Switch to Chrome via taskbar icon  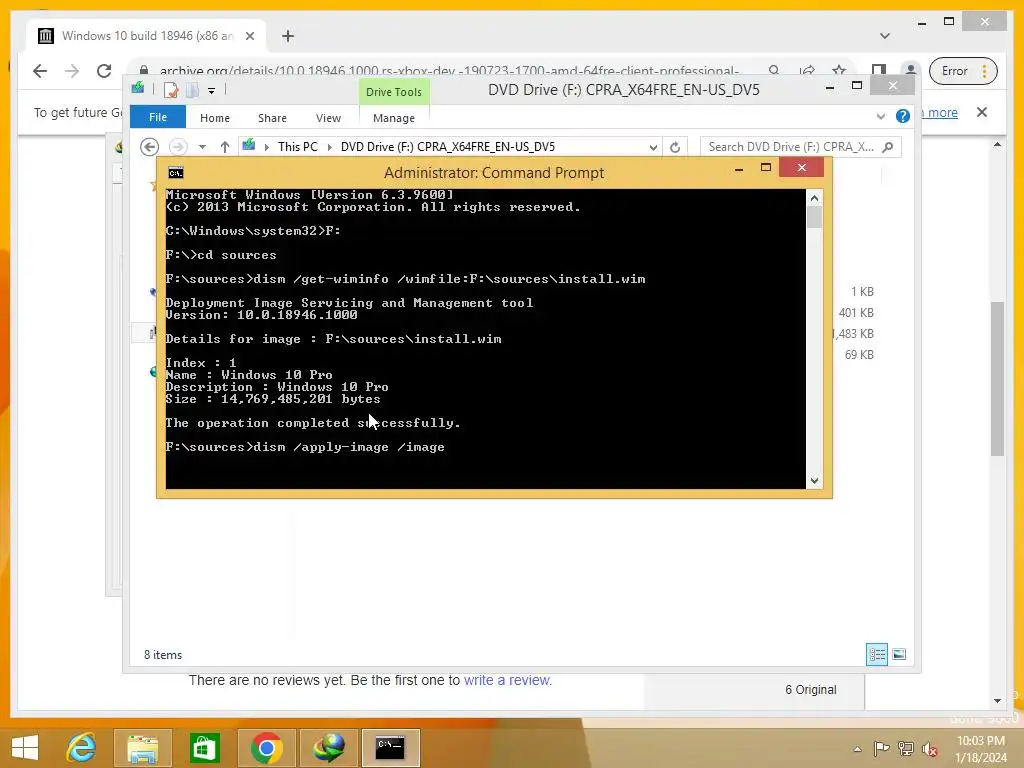266,748
